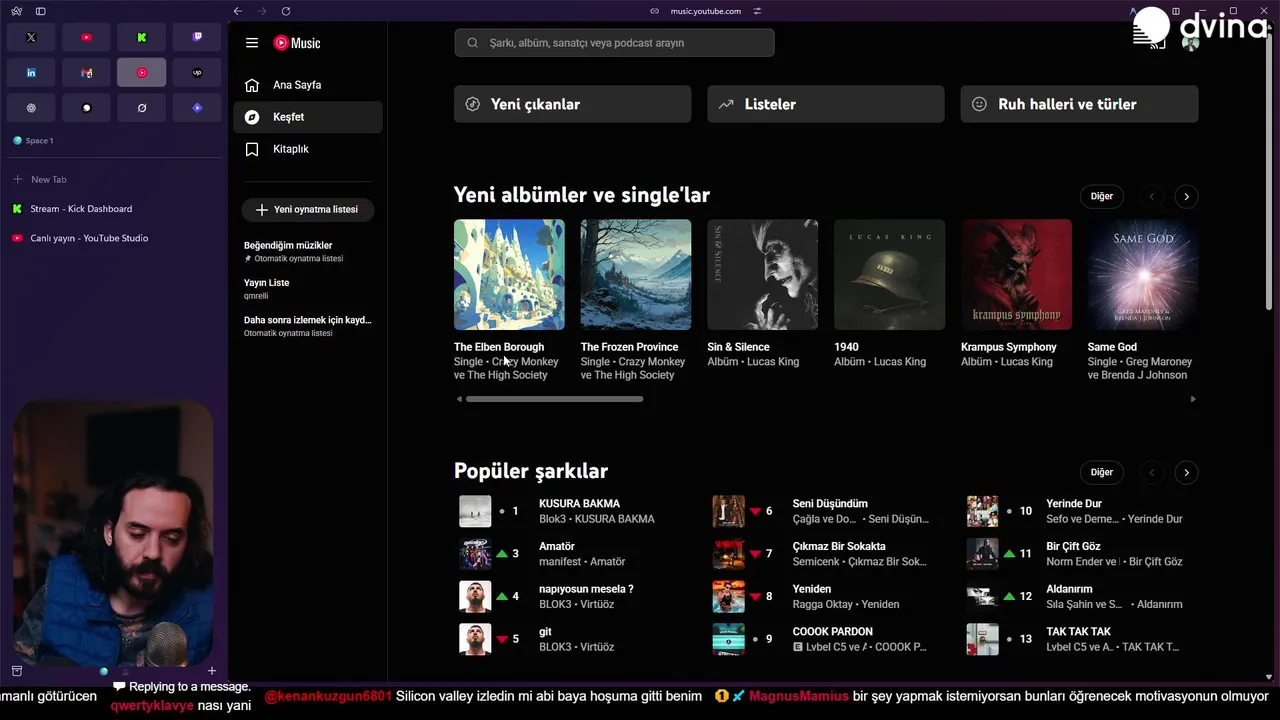The height and width of the screenshot is (720, 1280).
Task: Click the TAK TAK TAK title
Action: (1078, 631)
